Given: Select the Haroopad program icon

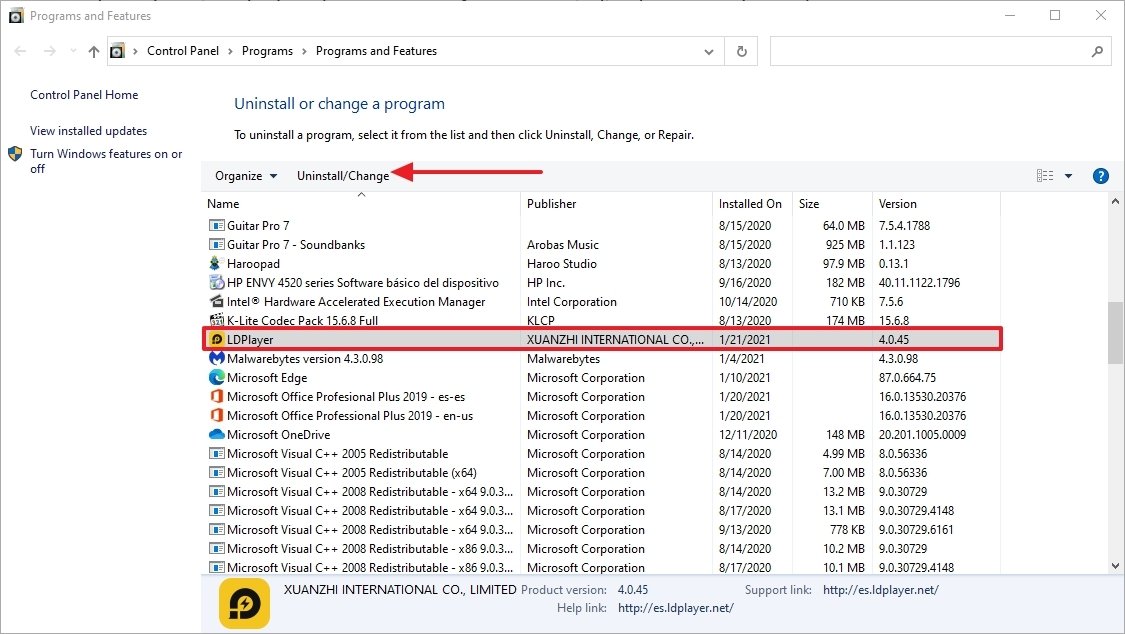Looking at the screenshot, I should (215, 263).
